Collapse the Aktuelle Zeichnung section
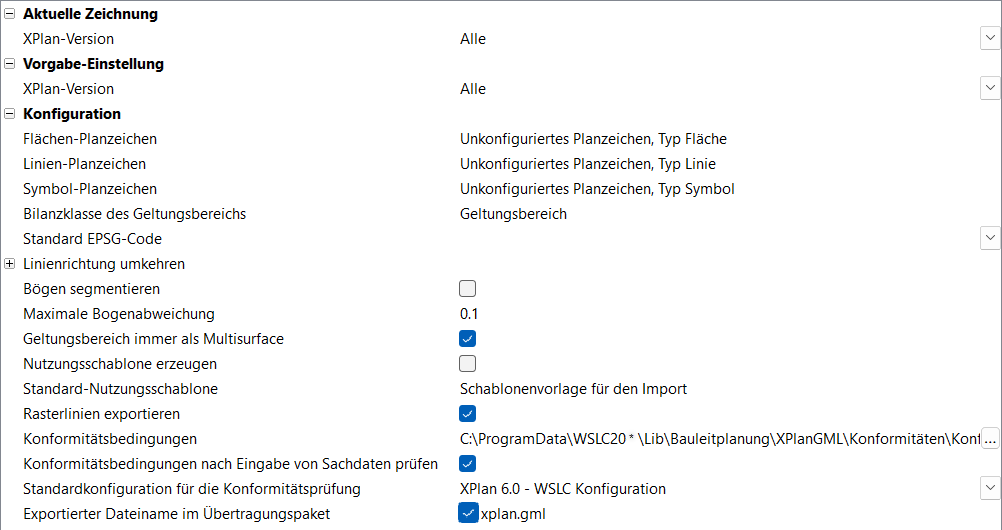The height and width of the screenshot is (530, 1002). pyautogui.click(x=10, y=14)
